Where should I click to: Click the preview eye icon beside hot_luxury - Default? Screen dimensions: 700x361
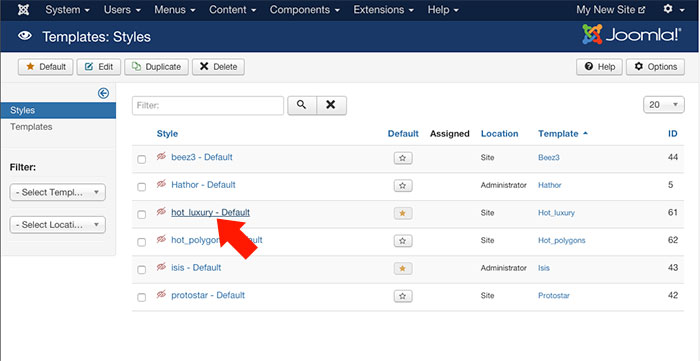click(x=162, y=212)
